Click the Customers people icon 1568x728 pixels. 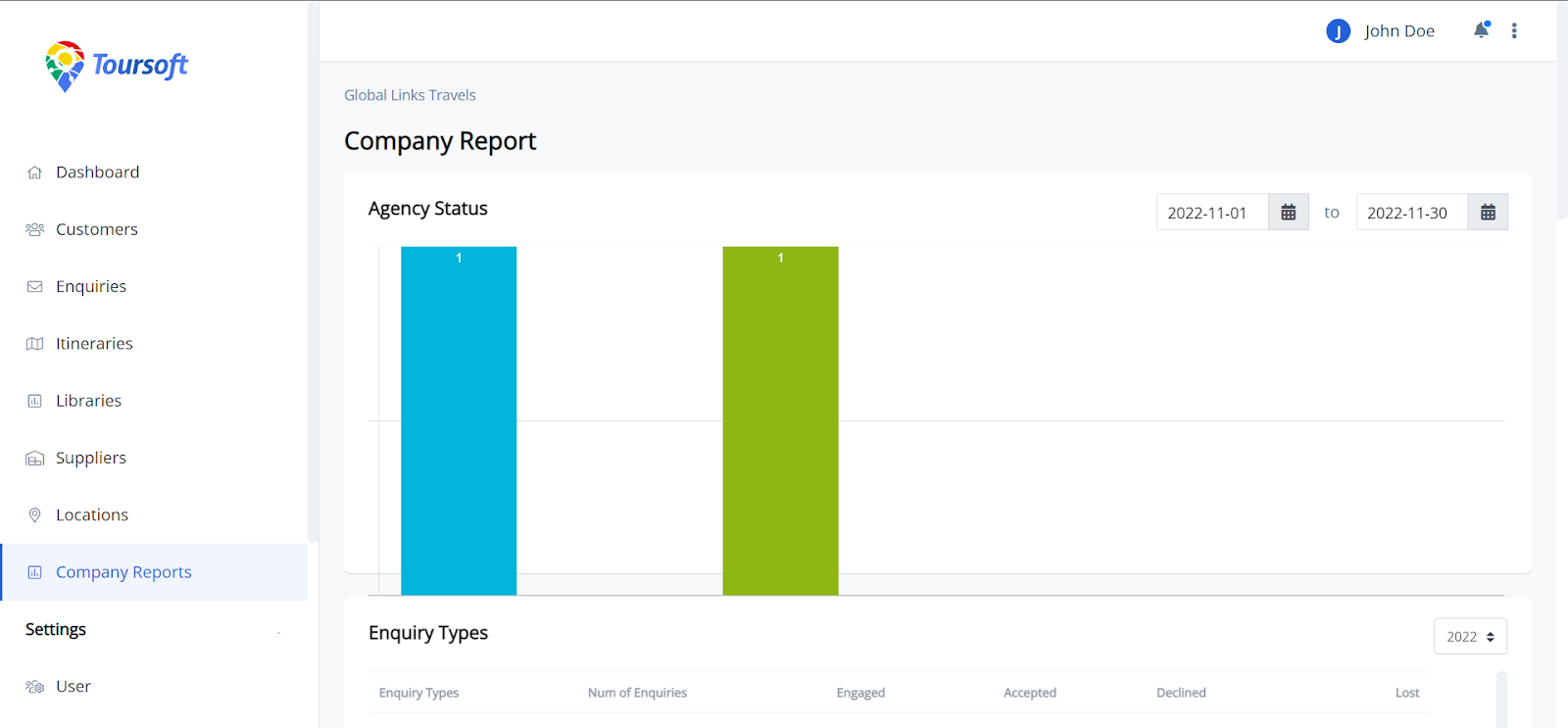[35, 229]
